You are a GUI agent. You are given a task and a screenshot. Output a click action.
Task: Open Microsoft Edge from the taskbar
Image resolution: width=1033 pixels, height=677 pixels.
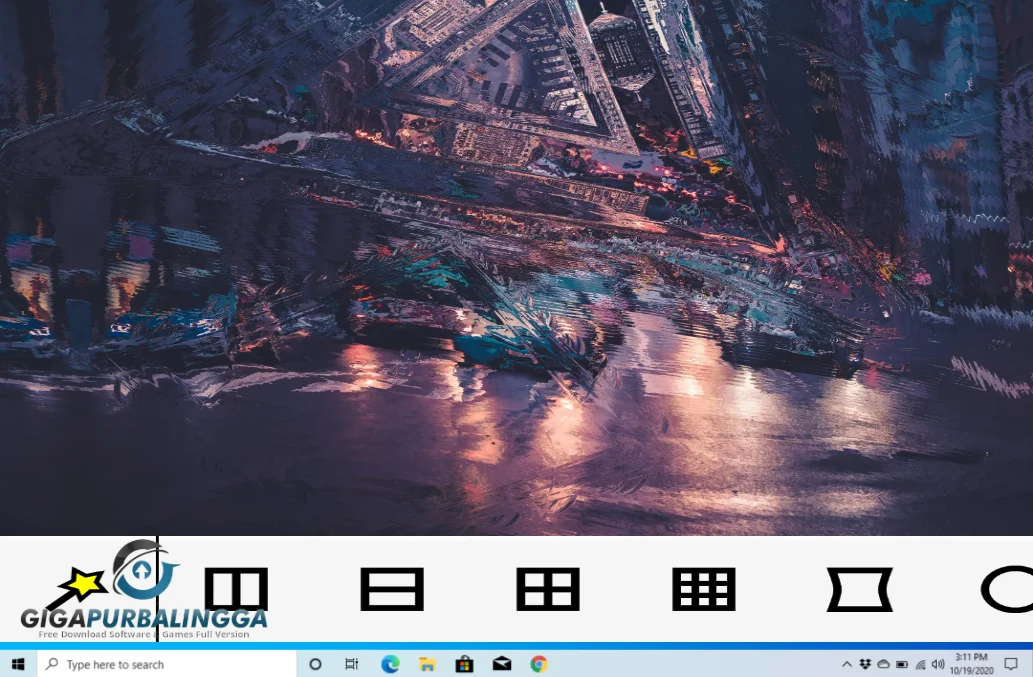pos(389,663)
